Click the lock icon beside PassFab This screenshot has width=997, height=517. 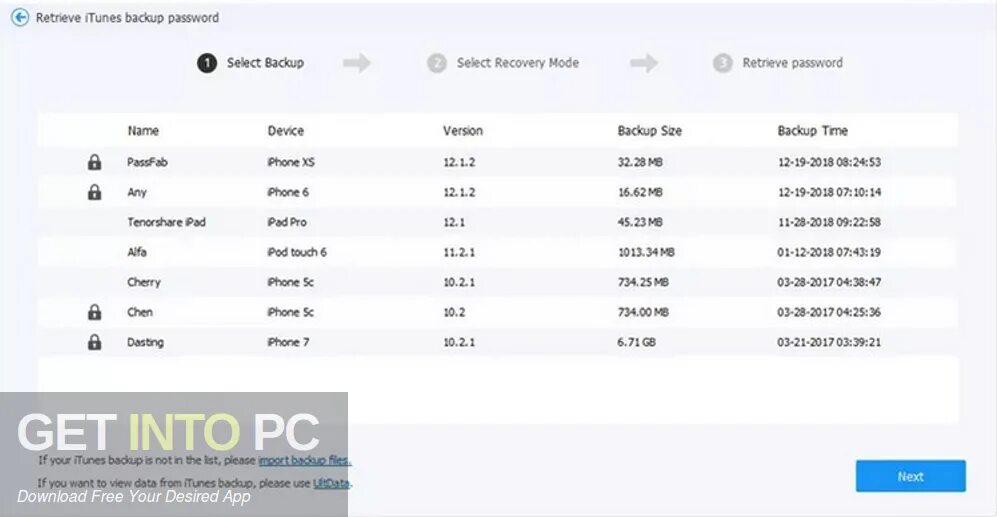94,162
